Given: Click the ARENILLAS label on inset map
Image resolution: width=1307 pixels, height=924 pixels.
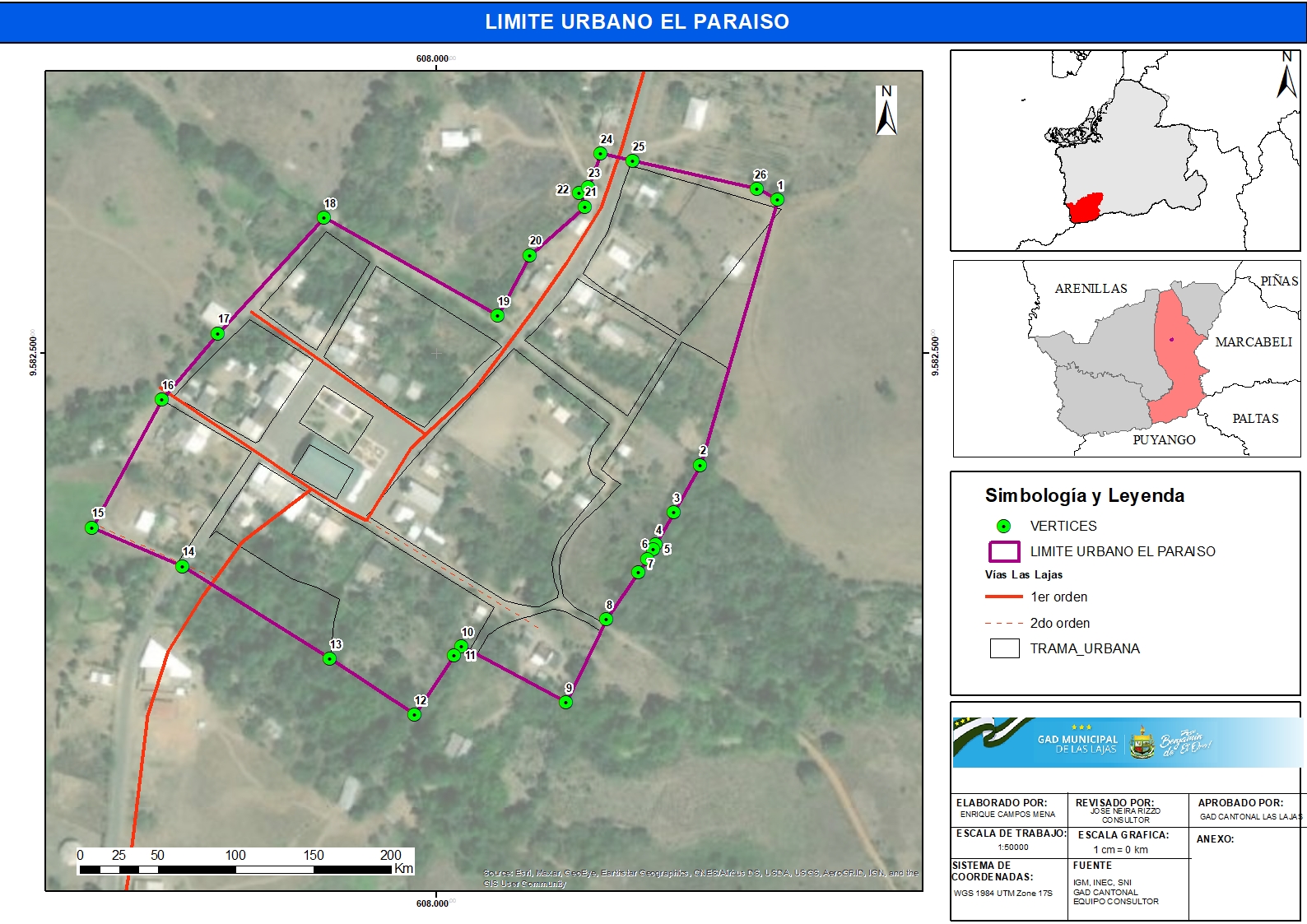Looking at the screenshot, I should pyautogui.click(x=1091, y=289).
